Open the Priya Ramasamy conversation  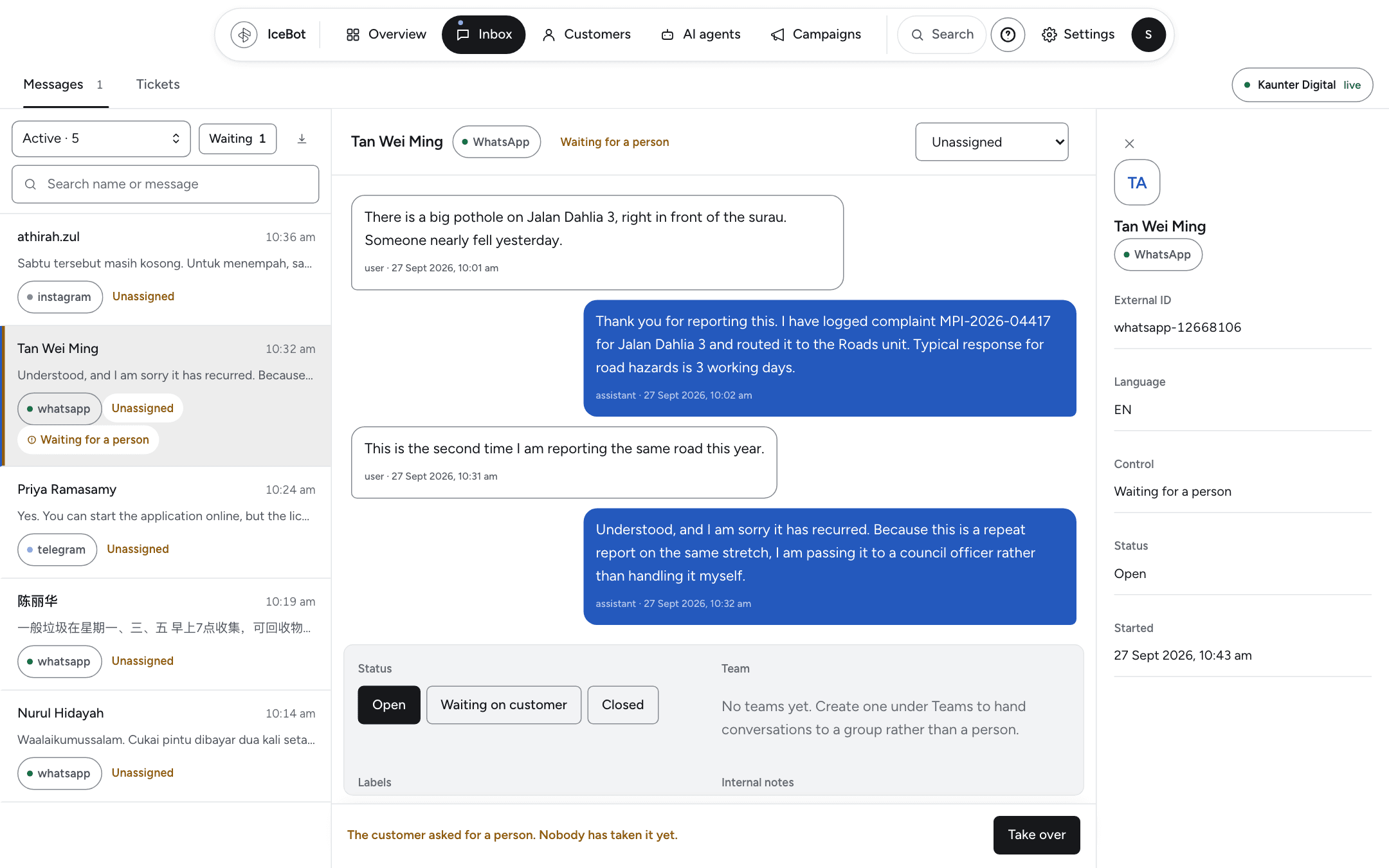tap(166, 523)
